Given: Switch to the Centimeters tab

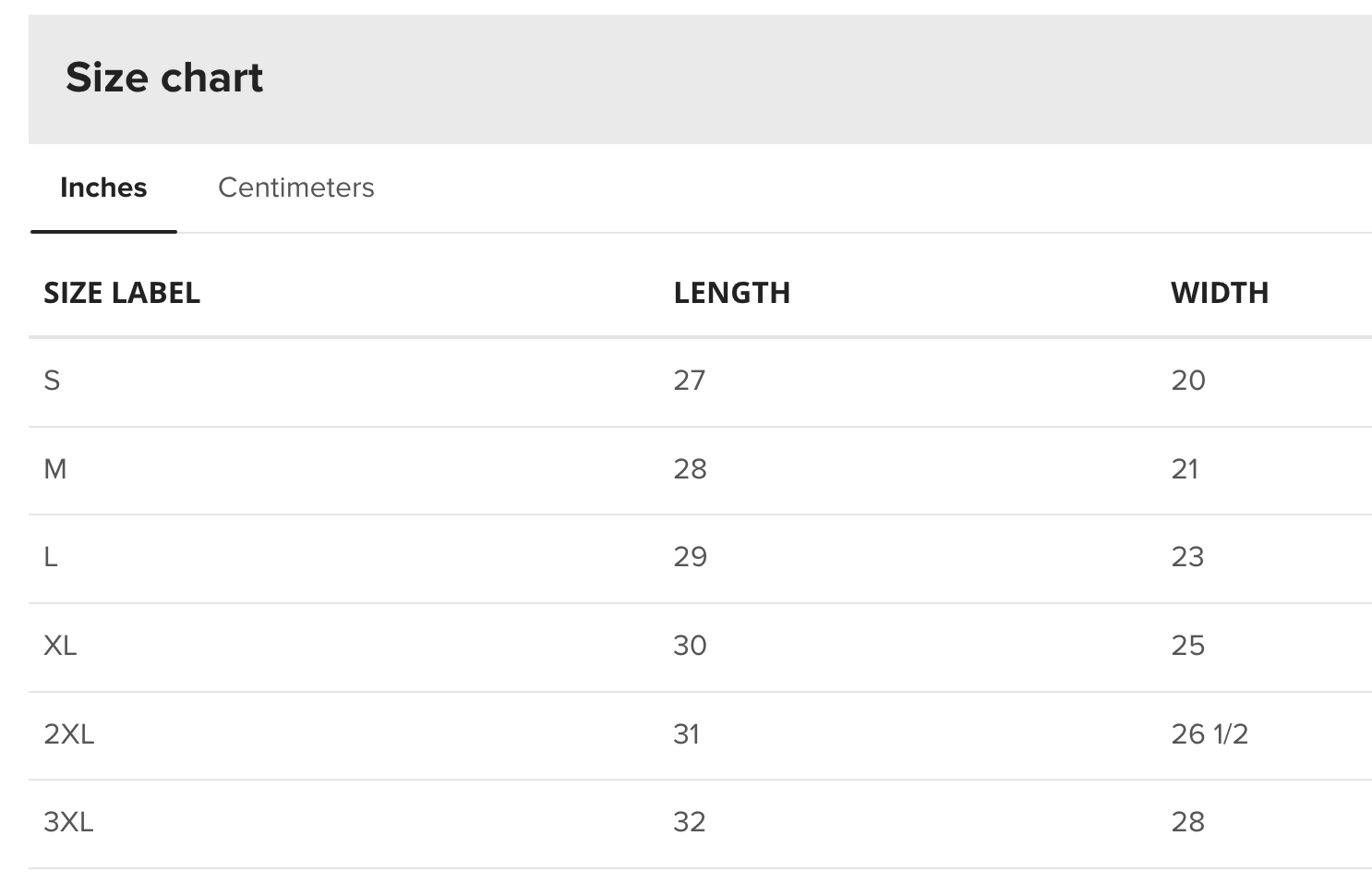Looking at the screenshot, I should 295,188.
